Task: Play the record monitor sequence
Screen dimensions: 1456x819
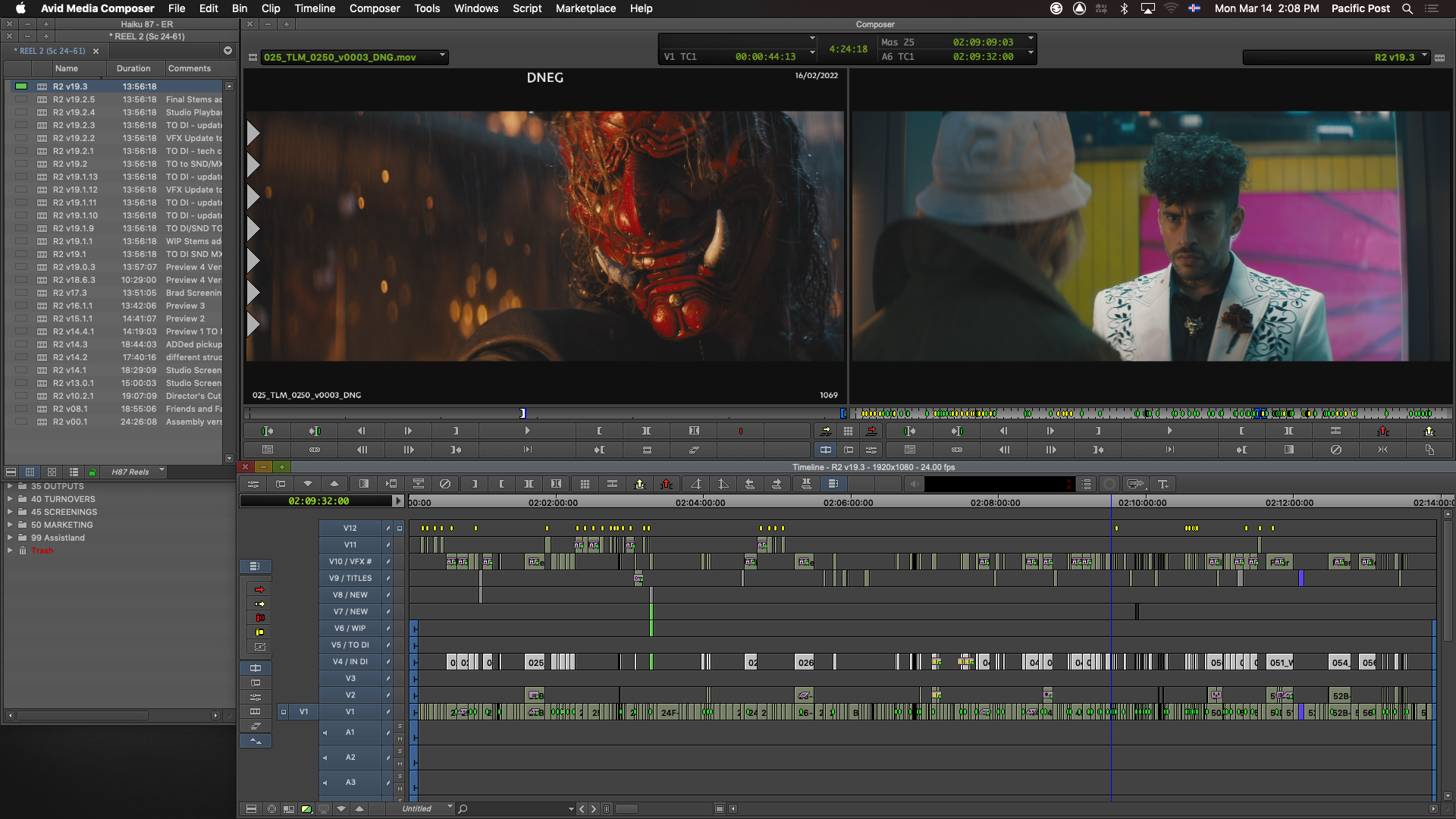Action: (x=1169, y=431)
